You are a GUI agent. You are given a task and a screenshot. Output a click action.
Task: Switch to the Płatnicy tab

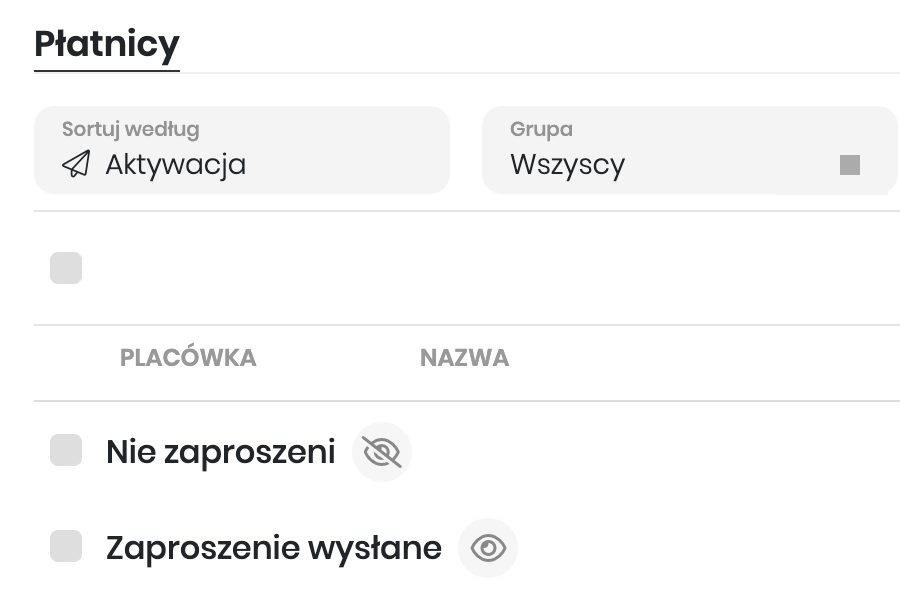(x=107, y=44)
